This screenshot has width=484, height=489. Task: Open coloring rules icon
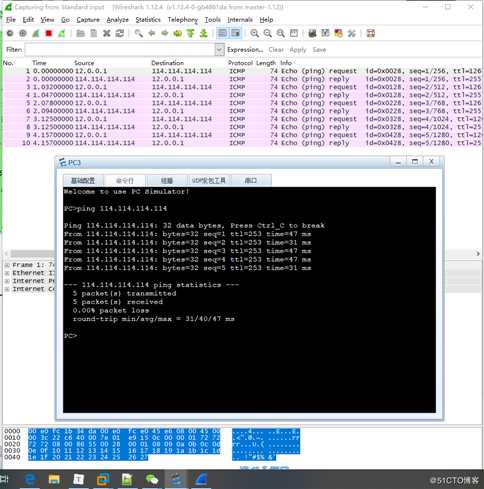click(x=338, y=33)
